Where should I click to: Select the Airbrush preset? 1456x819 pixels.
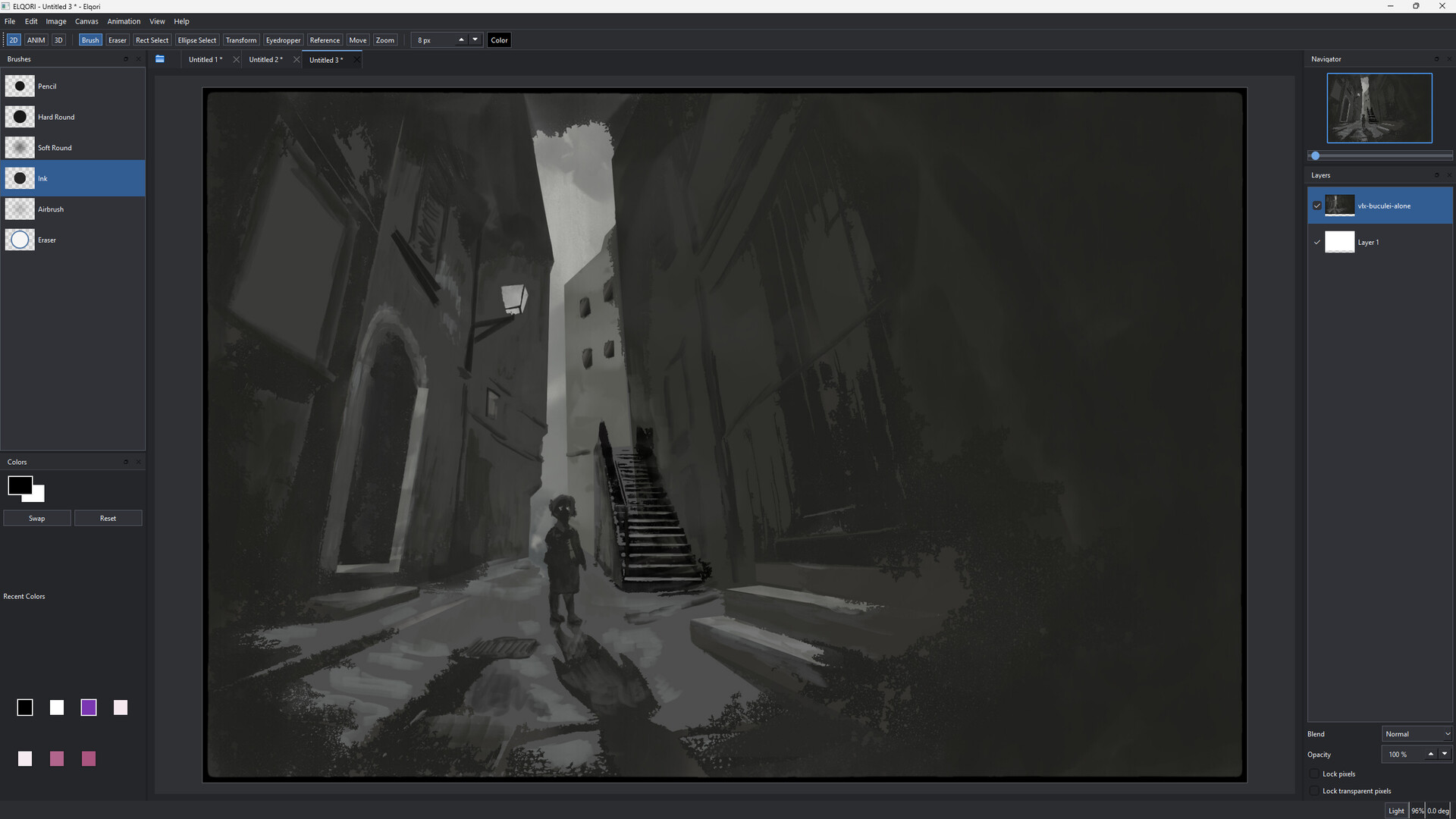point(73,209)
